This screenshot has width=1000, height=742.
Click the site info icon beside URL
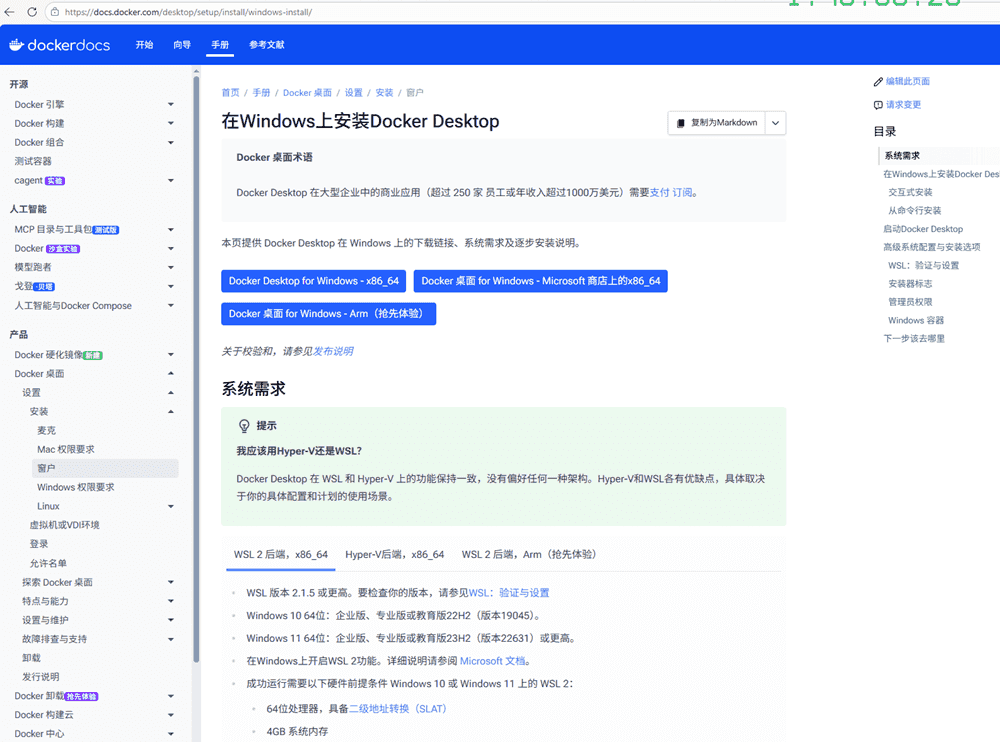click(52, 12)
